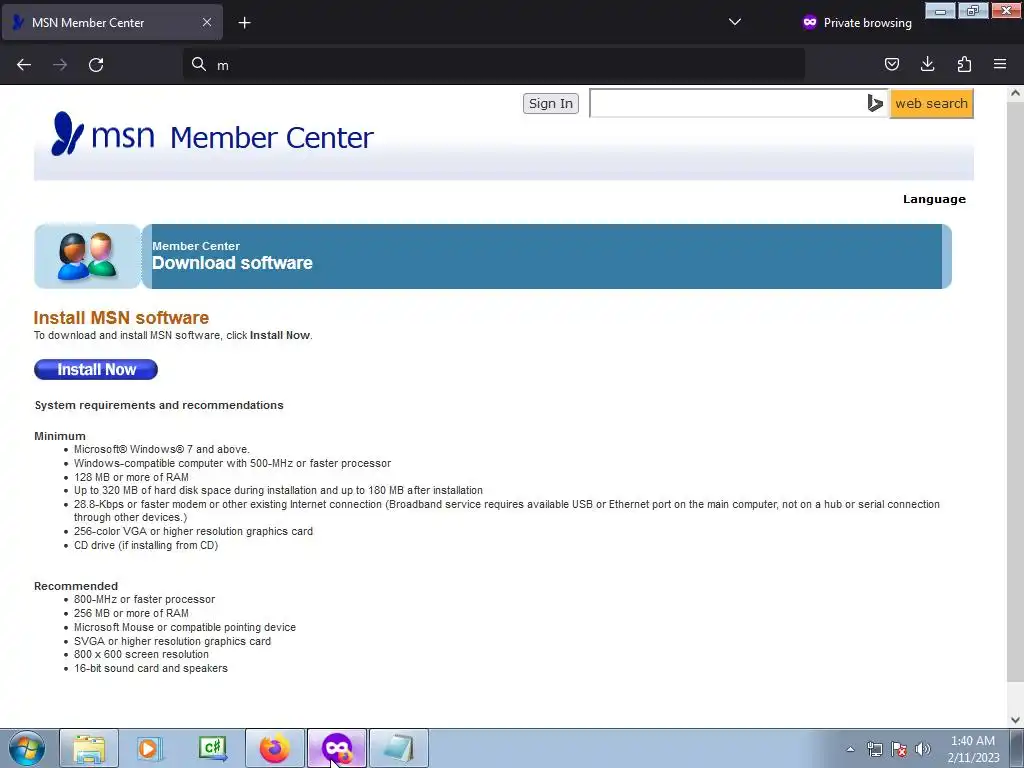Reload the current page
The height and width of the screenshot is (768, 1024).
click(x=96, y=65)
